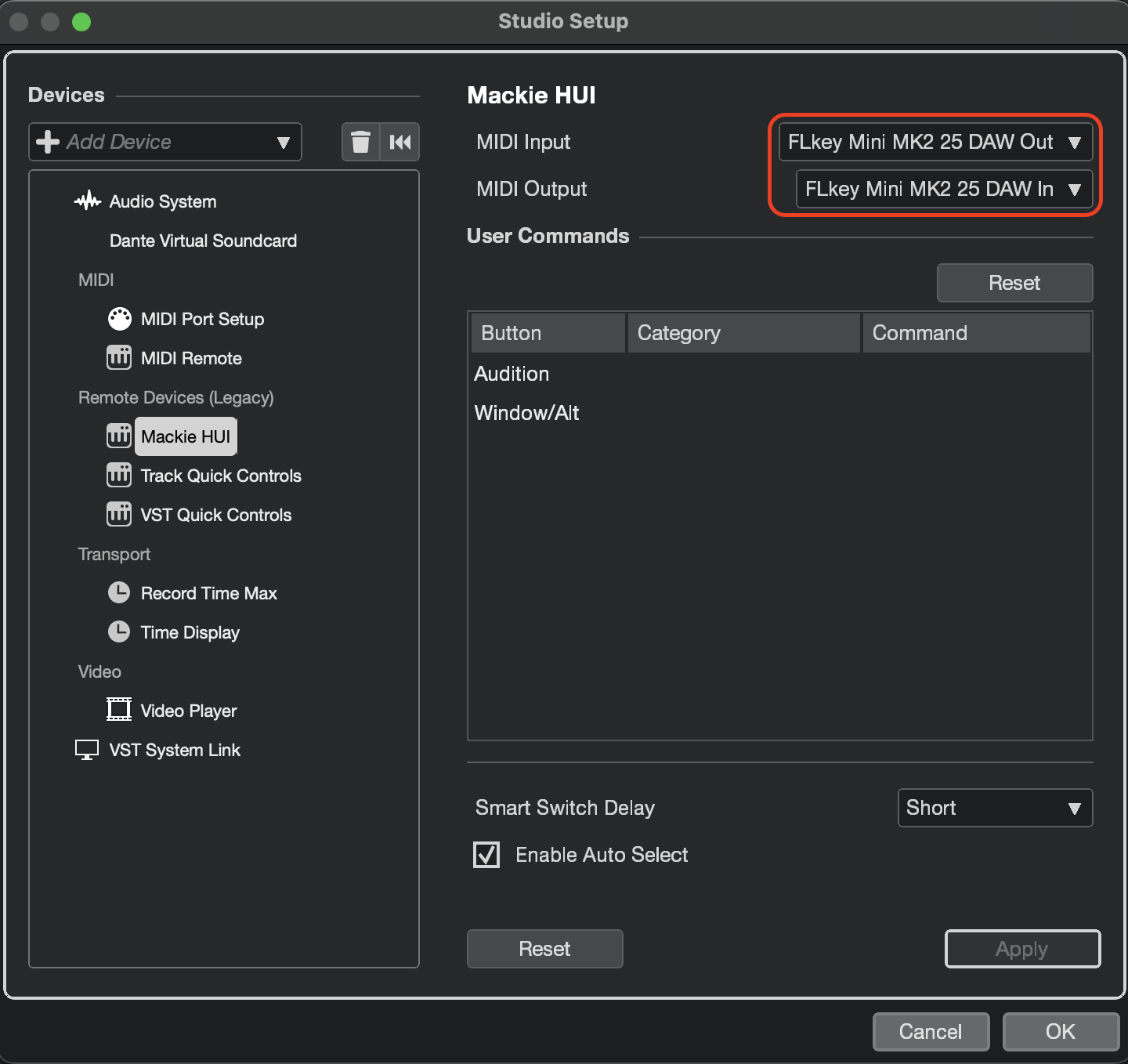Click the Button column header
This screenshot has width=1128, height=1064.
[548, 333]
